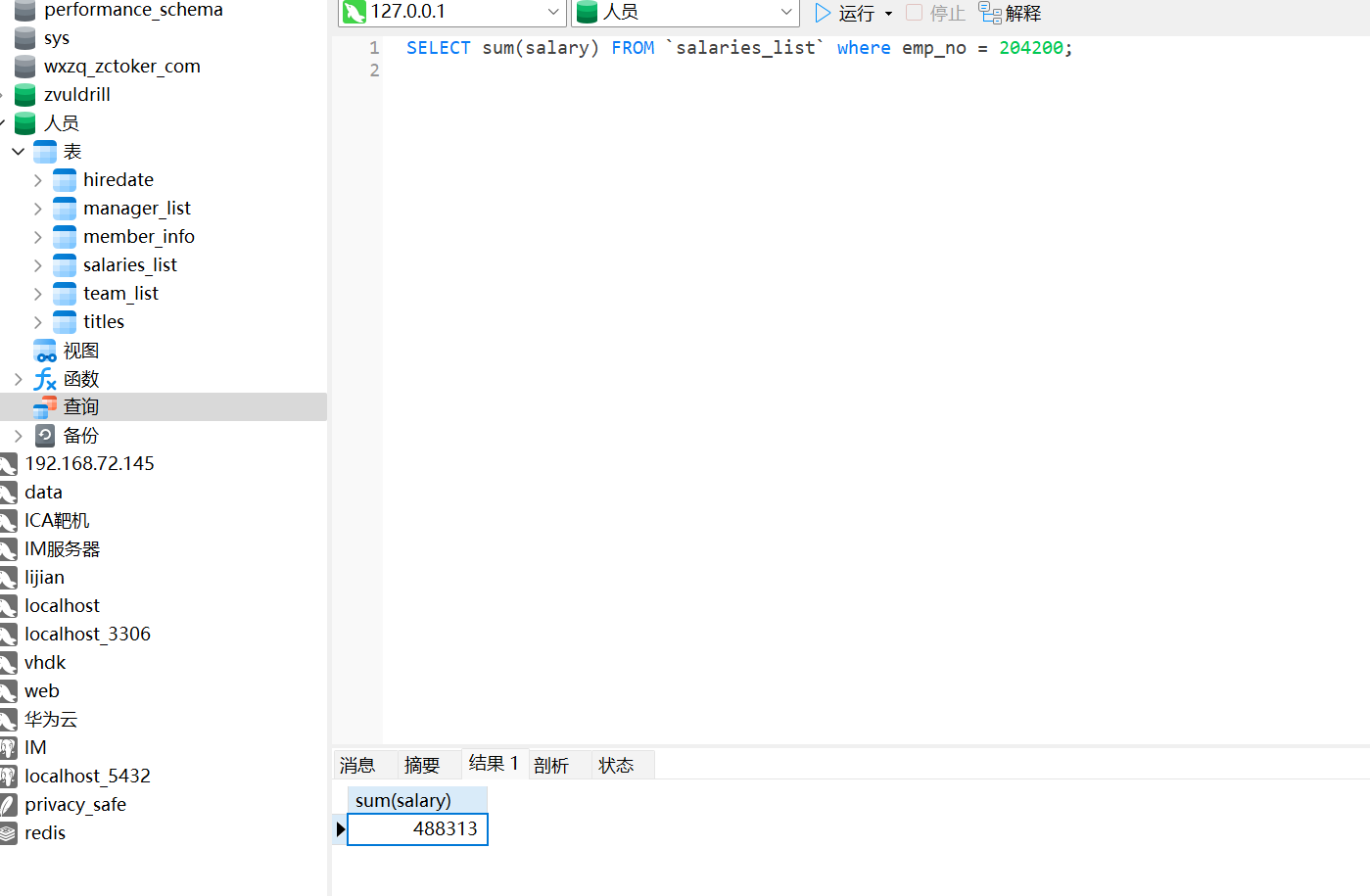Screen dimensions: 1370x896
Task: Switch to the 消息 messages tab
Action: click(x=357, y=765)
